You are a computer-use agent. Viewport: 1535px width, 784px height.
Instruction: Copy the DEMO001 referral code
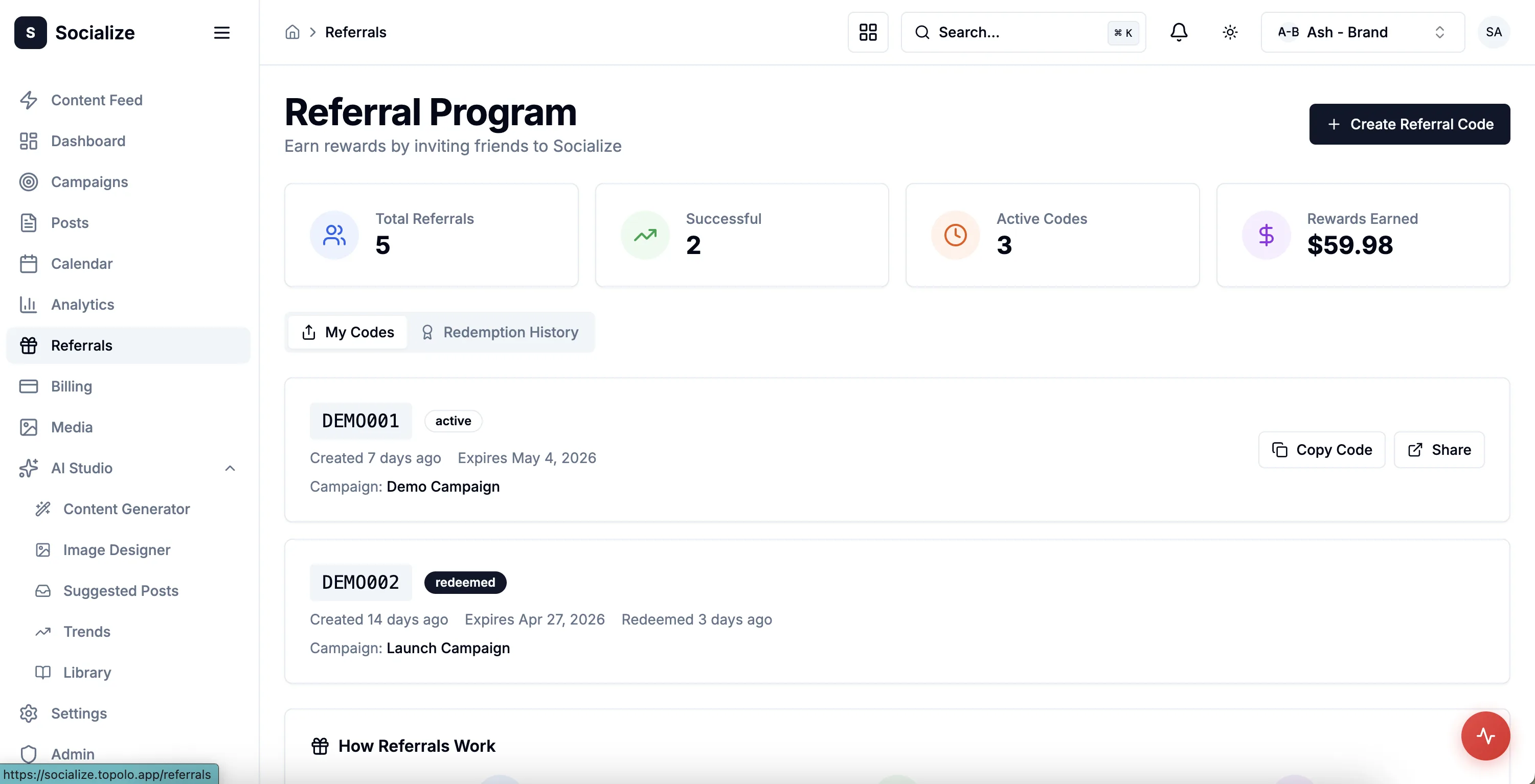coord(1322,450)
